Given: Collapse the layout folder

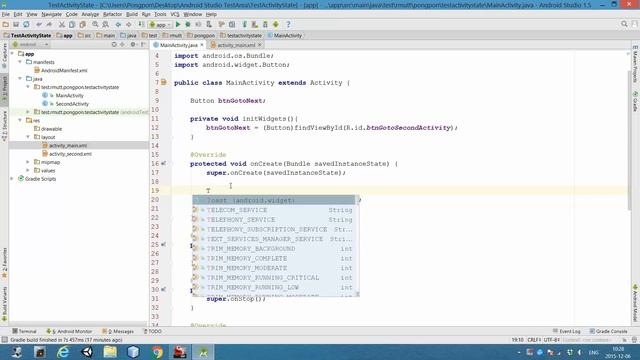Looking at the screenshot, I should [x=28, y=137].
